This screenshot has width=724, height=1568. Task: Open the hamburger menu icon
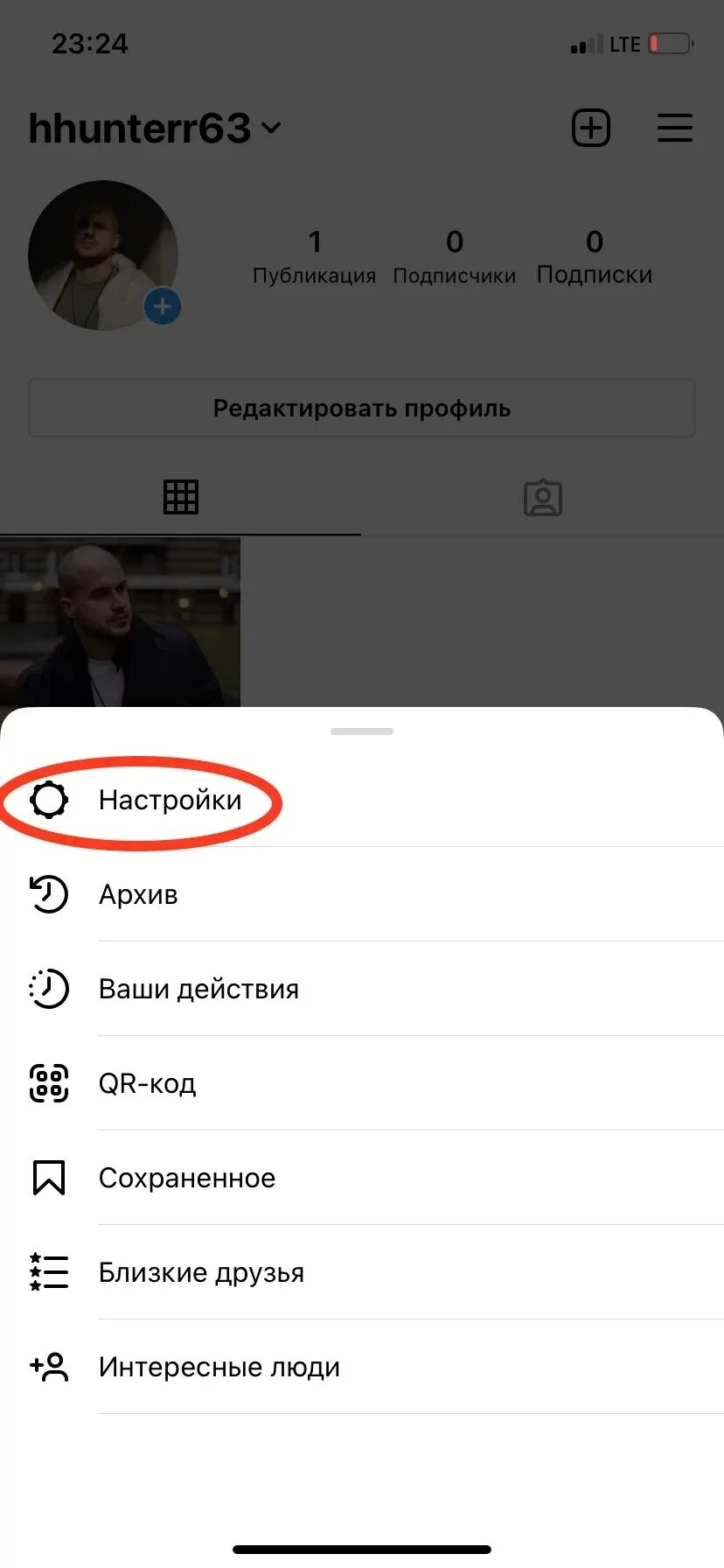pos(675,128)
